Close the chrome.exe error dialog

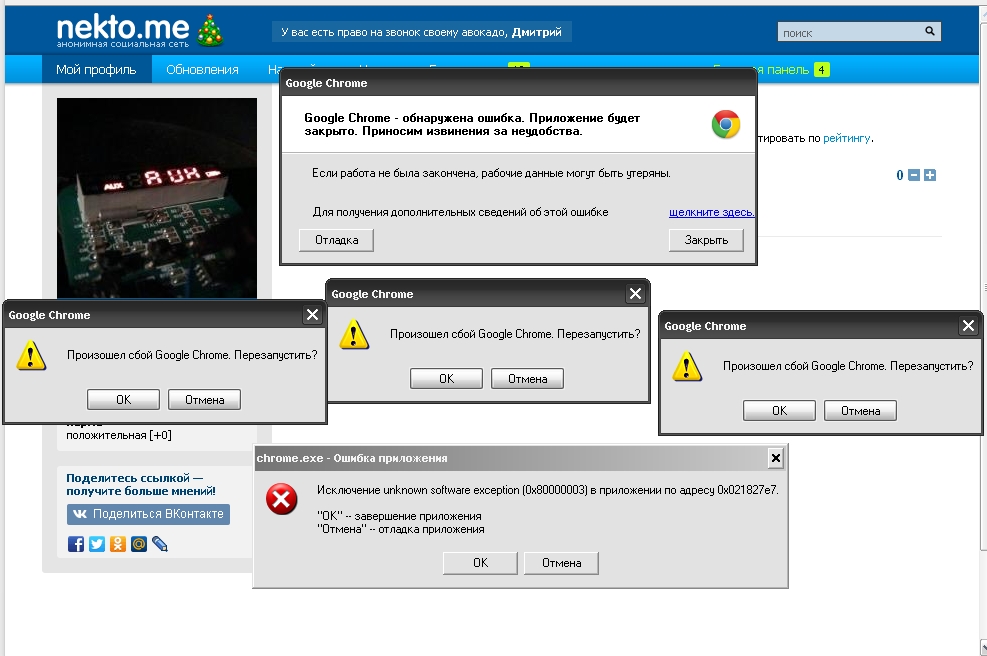(x=776, y=458)
